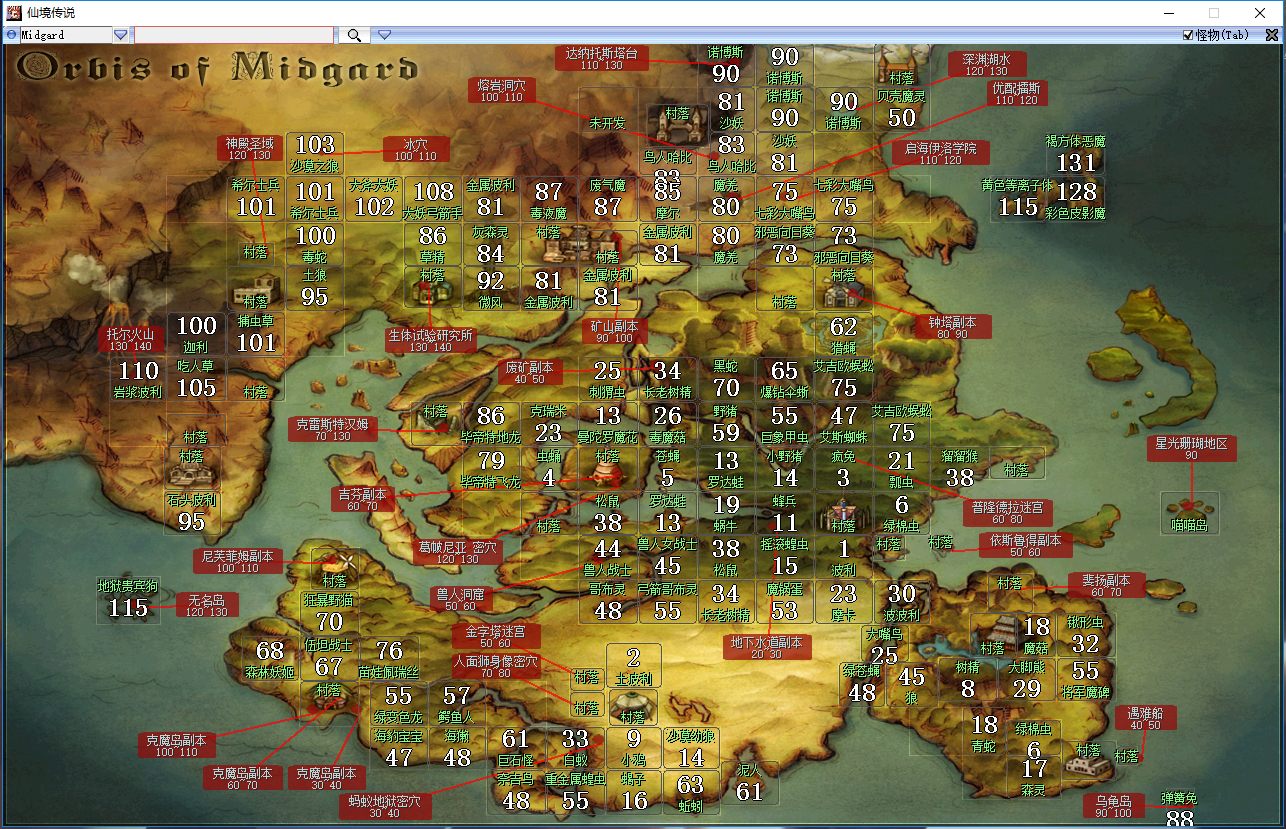Open the 地下水道副本 20-30 label
Screen dimensions: 1286x829
[x=766, y=647]
